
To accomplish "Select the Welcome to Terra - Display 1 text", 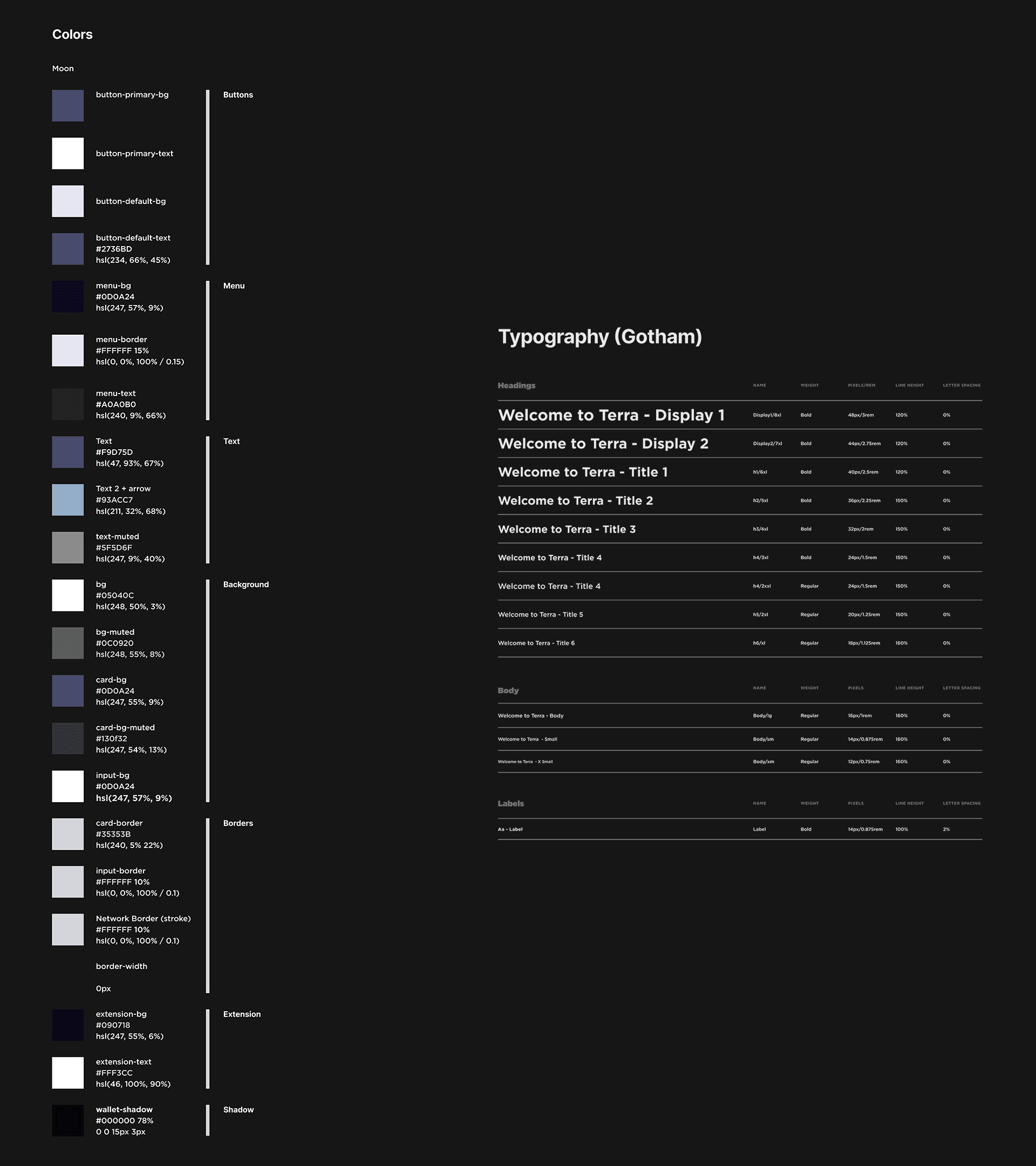I will pyautogui.click(x=611, y=415).
